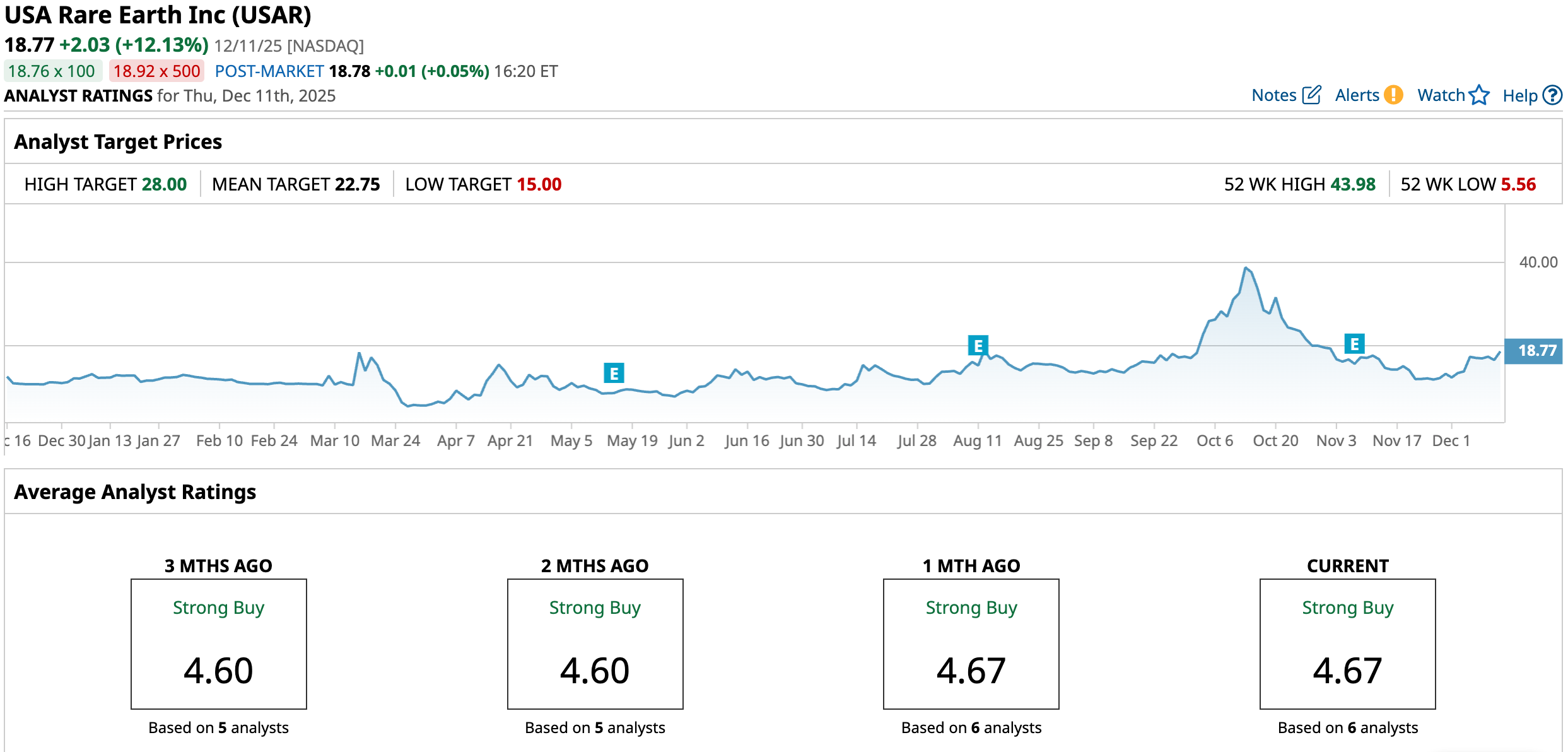The image size is (1568, 752).
Task: Open the Notes link
Action: coord(1273,95)
